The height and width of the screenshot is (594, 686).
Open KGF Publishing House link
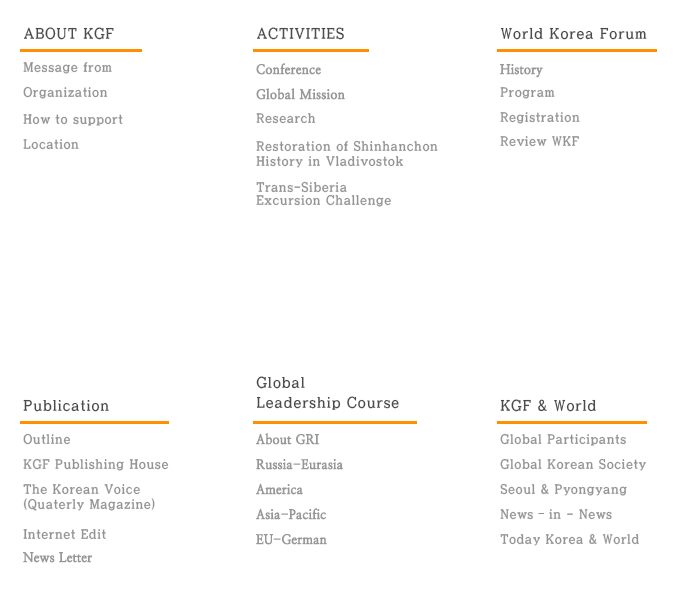[x=96, y=465]
